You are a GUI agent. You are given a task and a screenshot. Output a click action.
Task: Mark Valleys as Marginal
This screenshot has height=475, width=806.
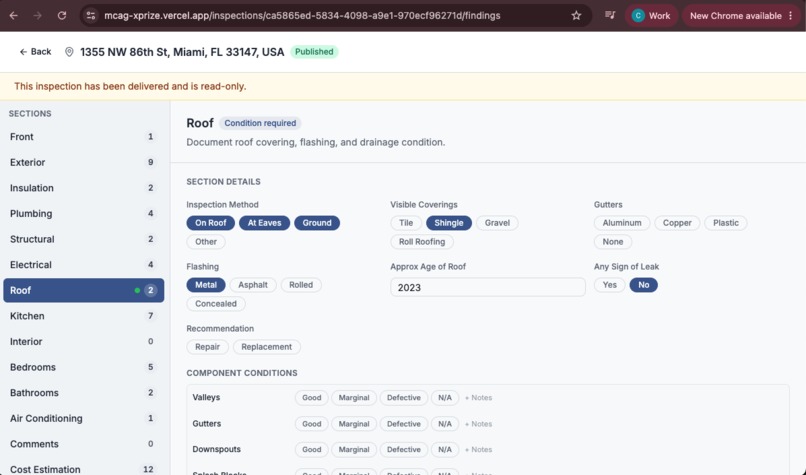(354, 398)
